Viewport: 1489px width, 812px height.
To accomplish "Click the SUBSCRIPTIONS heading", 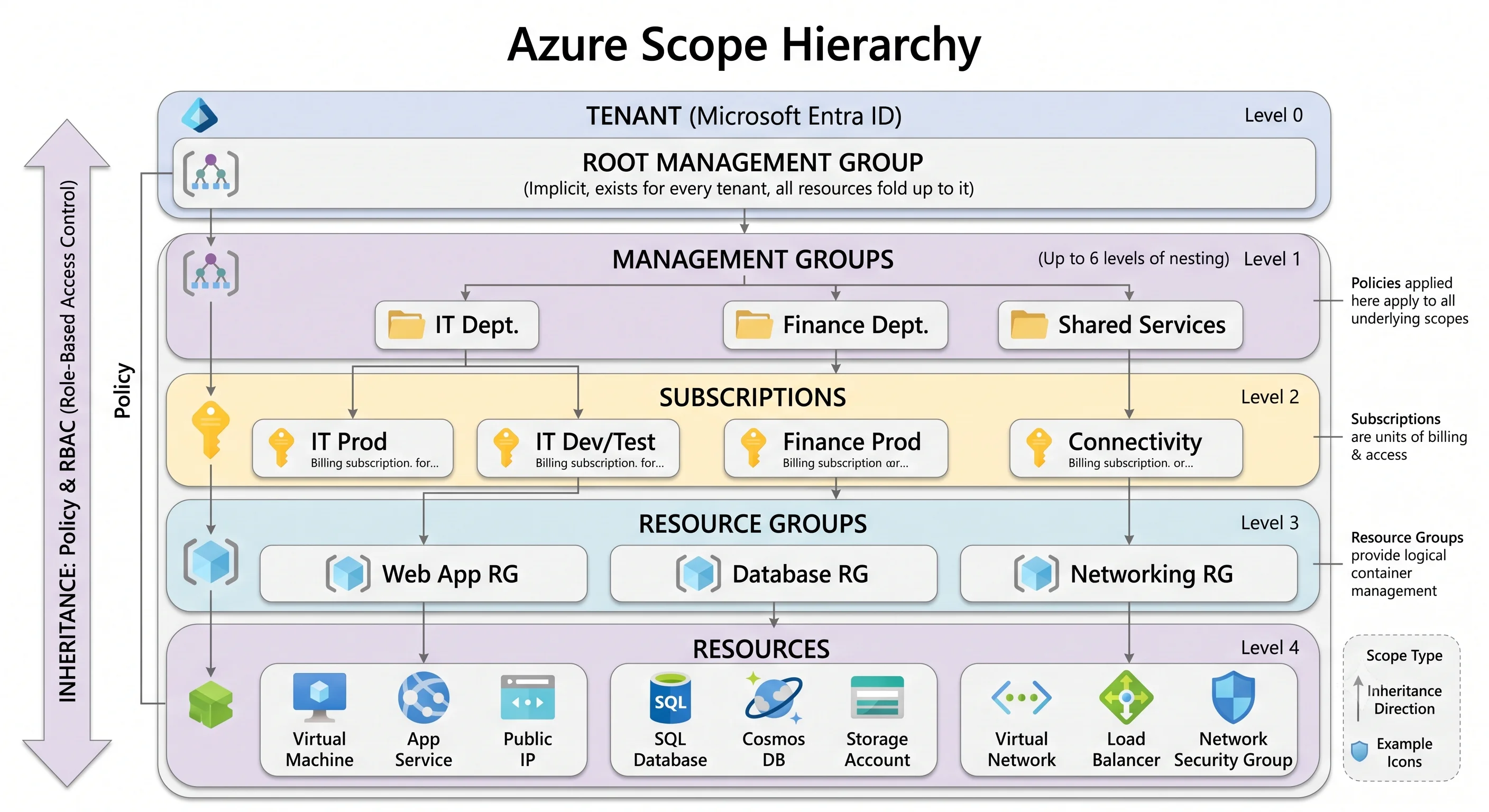I will (x=752, y=397).
